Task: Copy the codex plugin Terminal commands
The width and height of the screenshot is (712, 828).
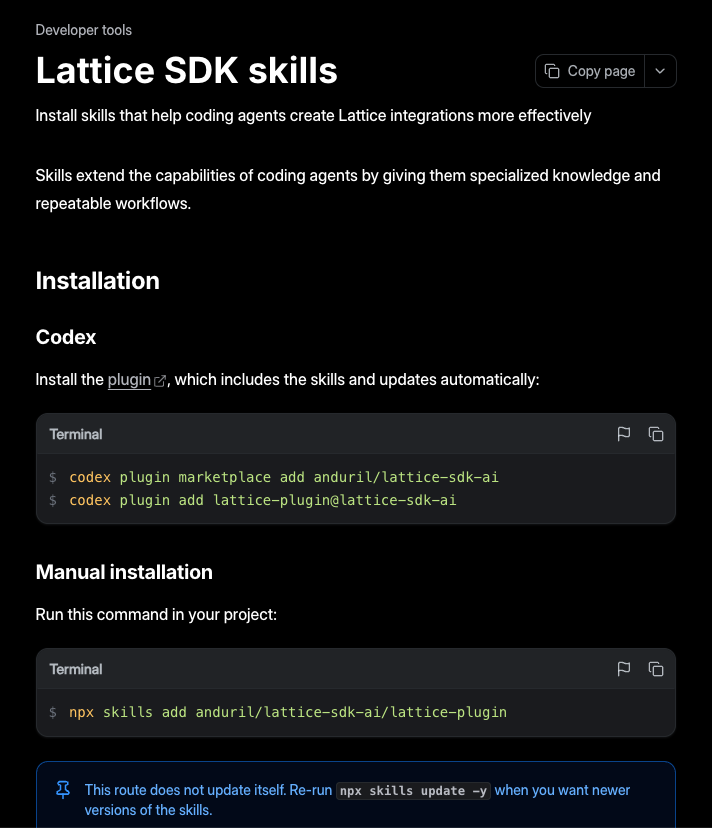Action: (x=656, y=434)
